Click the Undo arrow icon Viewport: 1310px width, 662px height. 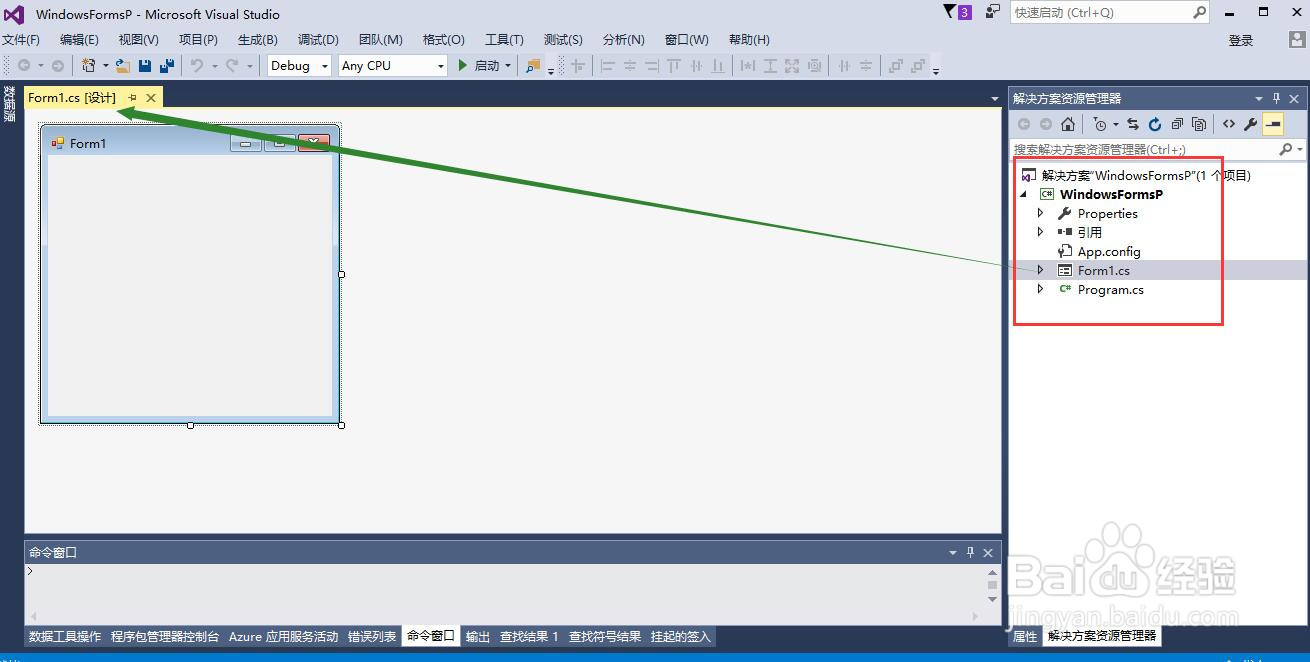(196, 66)
